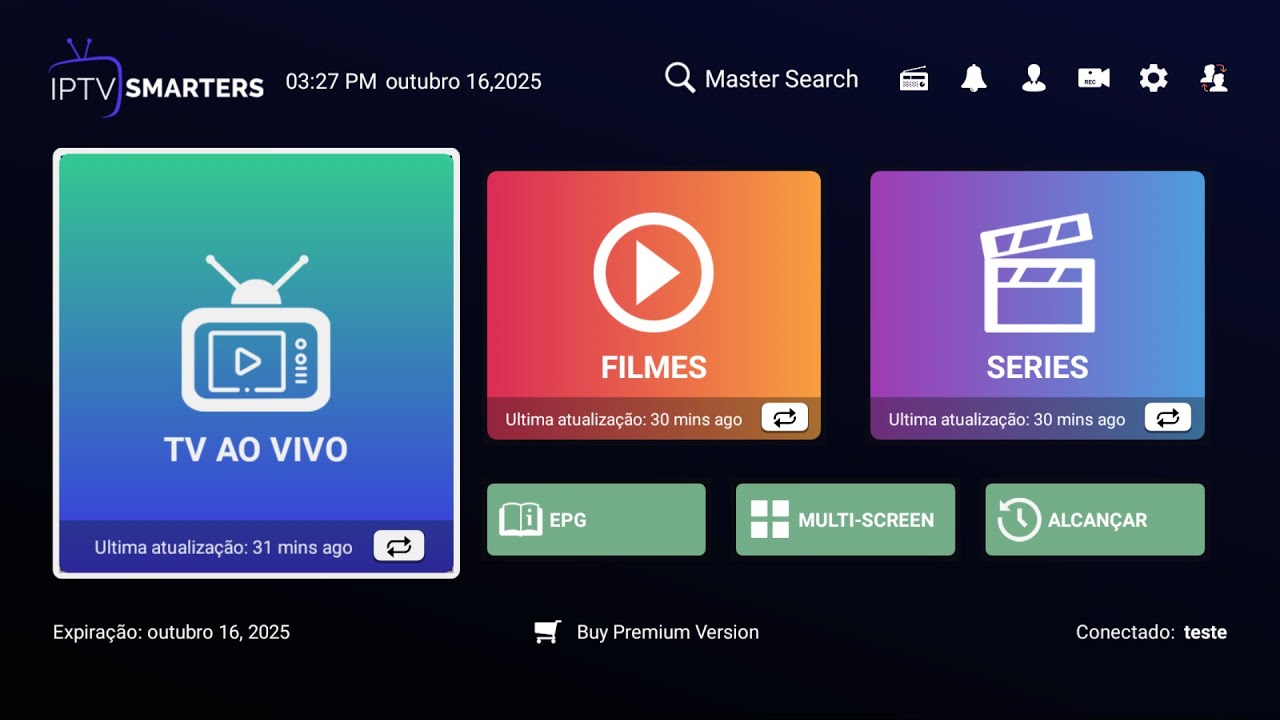This screenshot has width=1280, height=720.
Task: Open the TV AO VIVO live TV tile
Action: point(256,363)
